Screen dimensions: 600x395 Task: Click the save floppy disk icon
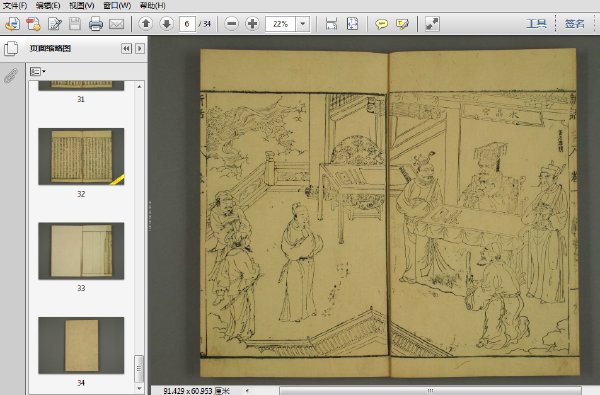point(75,24)
